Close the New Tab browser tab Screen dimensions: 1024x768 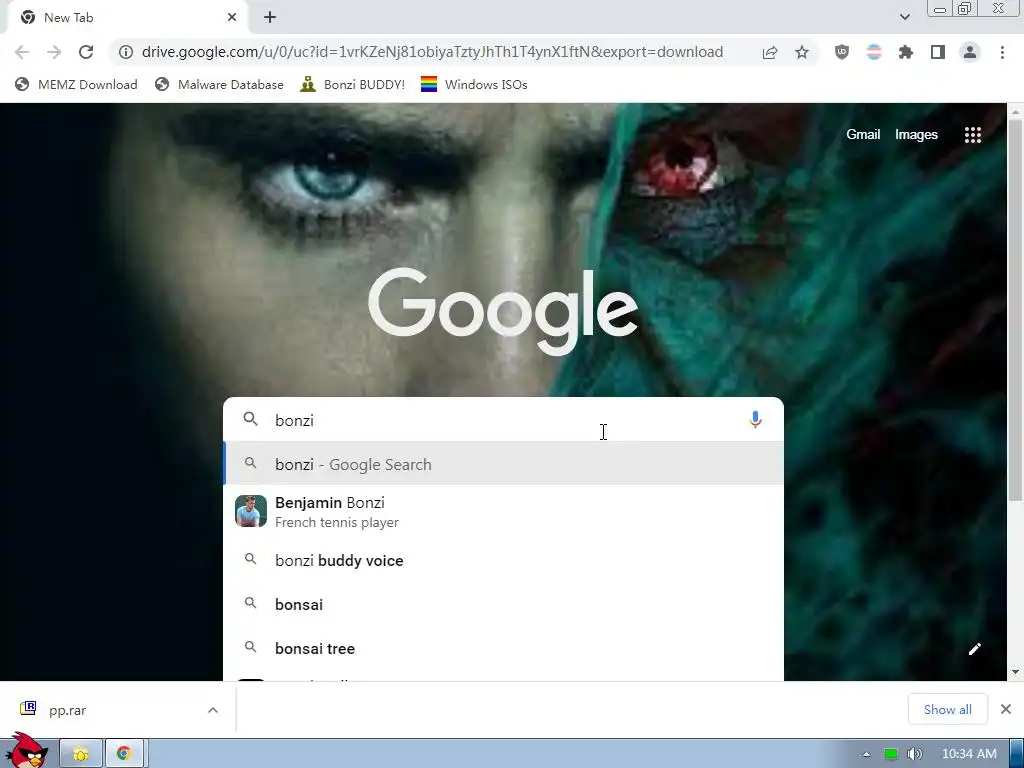[x=232, y=18]
